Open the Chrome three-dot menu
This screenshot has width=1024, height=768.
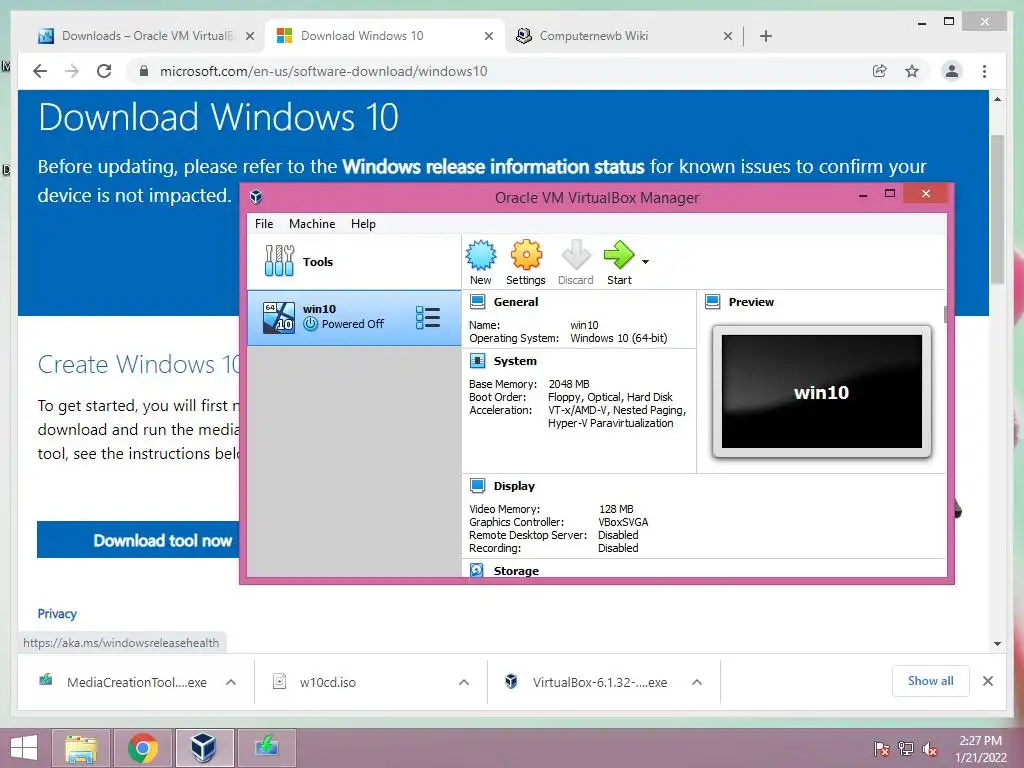pos(984,71)
